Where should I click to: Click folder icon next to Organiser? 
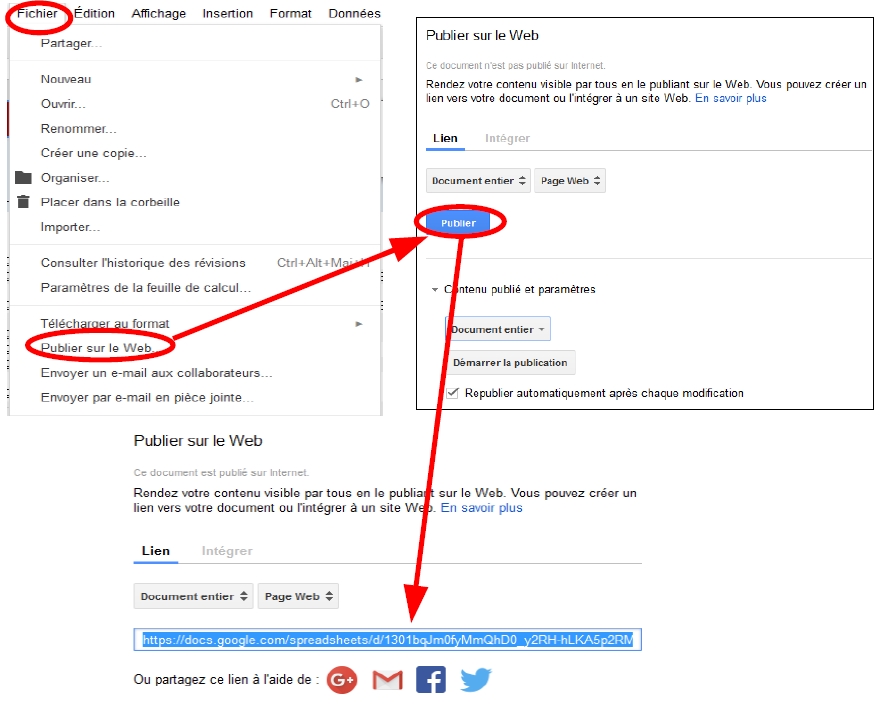coord(23,177)
